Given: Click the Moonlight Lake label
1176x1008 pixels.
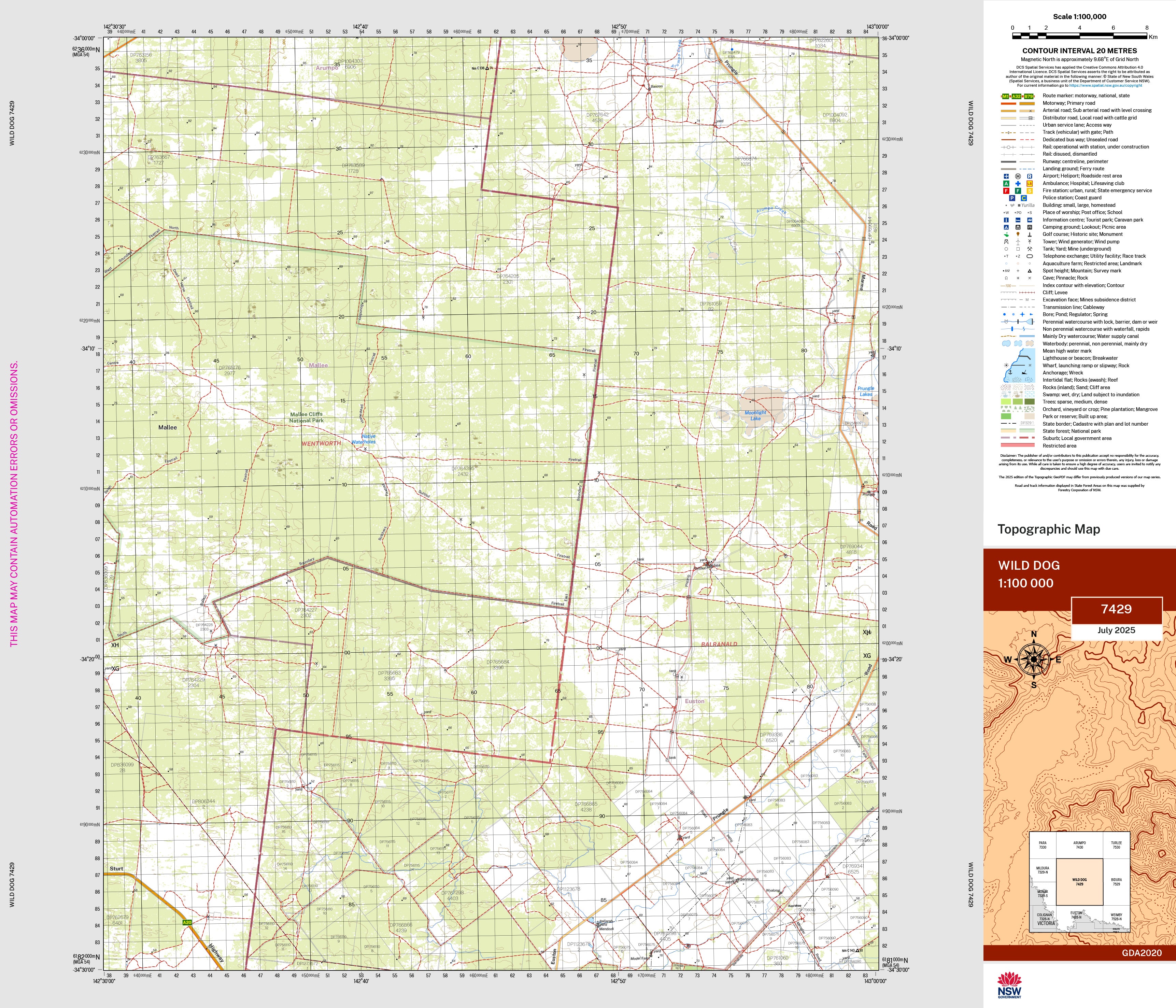Looking at the screenshot, I should coord(755,415).
